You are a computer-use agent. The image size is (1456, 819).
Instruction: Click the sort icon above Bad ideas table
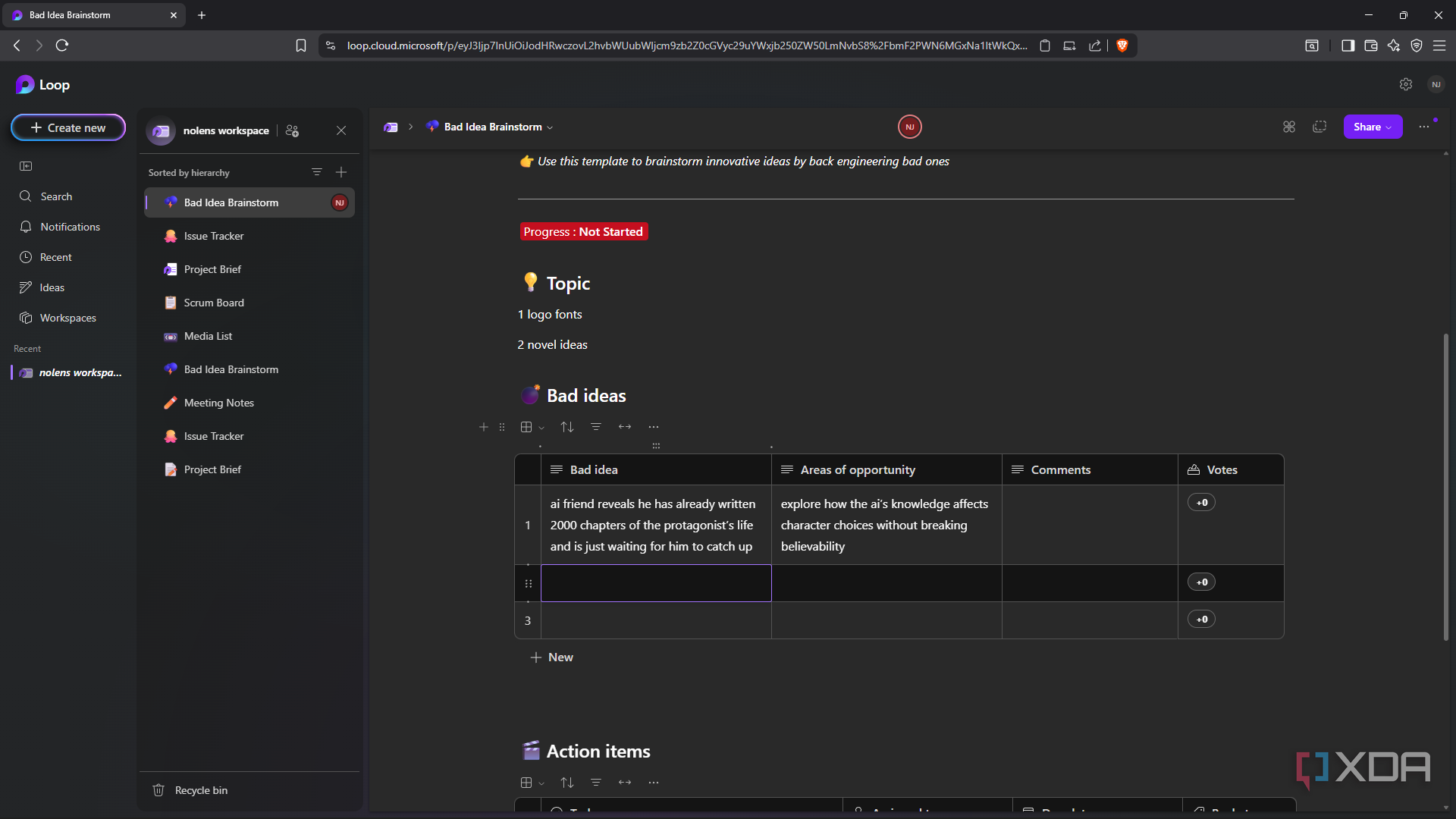[x=567, y=427]
